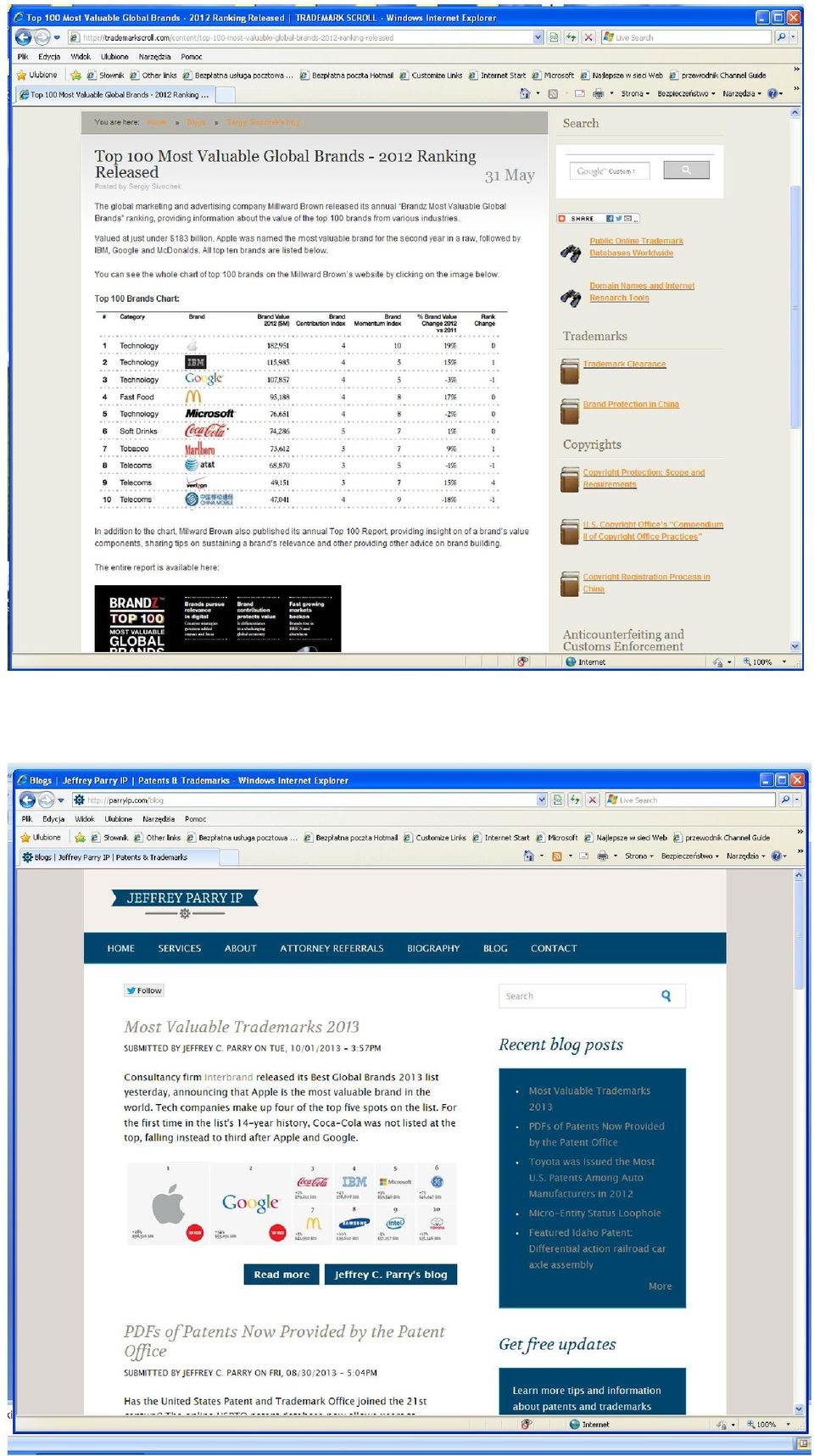Click Refresh icon in Jeffrey Parry IP window

pyautogui.click(x=575, y=800)
